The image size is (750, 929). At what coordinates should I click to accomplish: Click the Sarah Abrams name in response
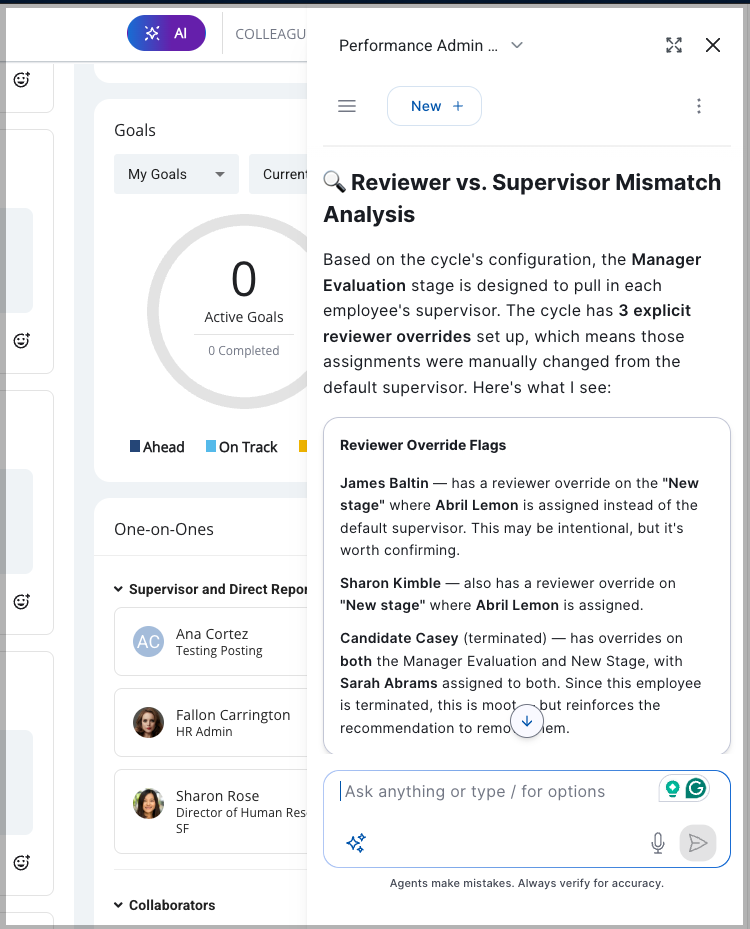[x=389, y=684]
